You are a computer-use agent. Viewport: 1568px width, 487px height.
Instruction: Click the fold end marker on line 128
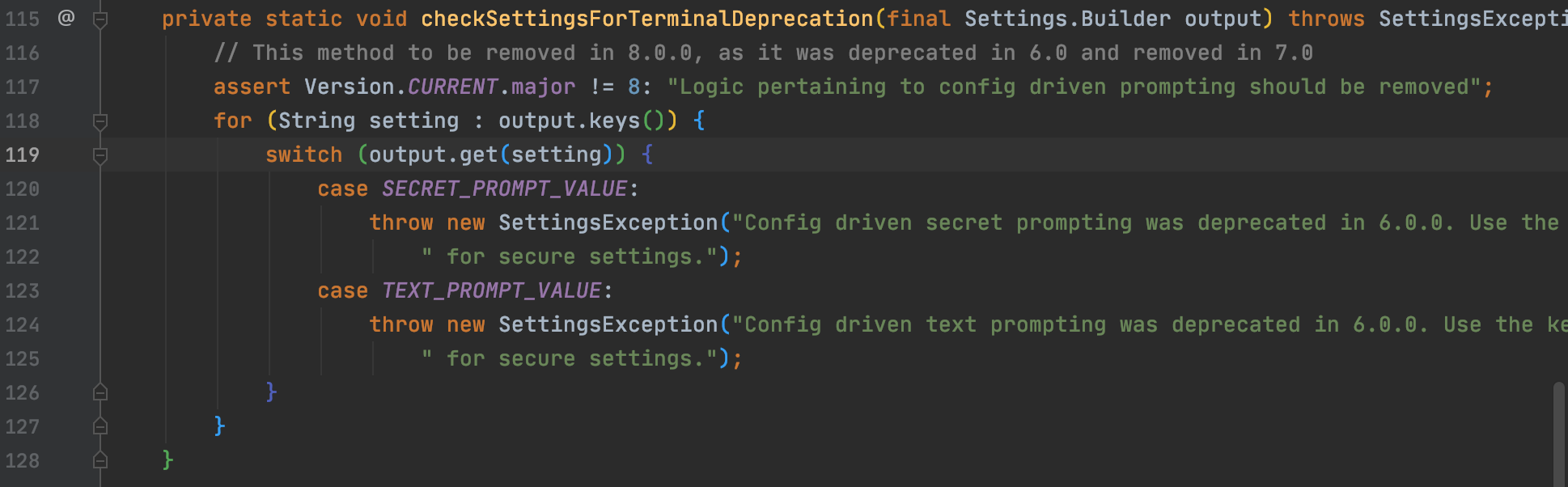tap(100, 460)
